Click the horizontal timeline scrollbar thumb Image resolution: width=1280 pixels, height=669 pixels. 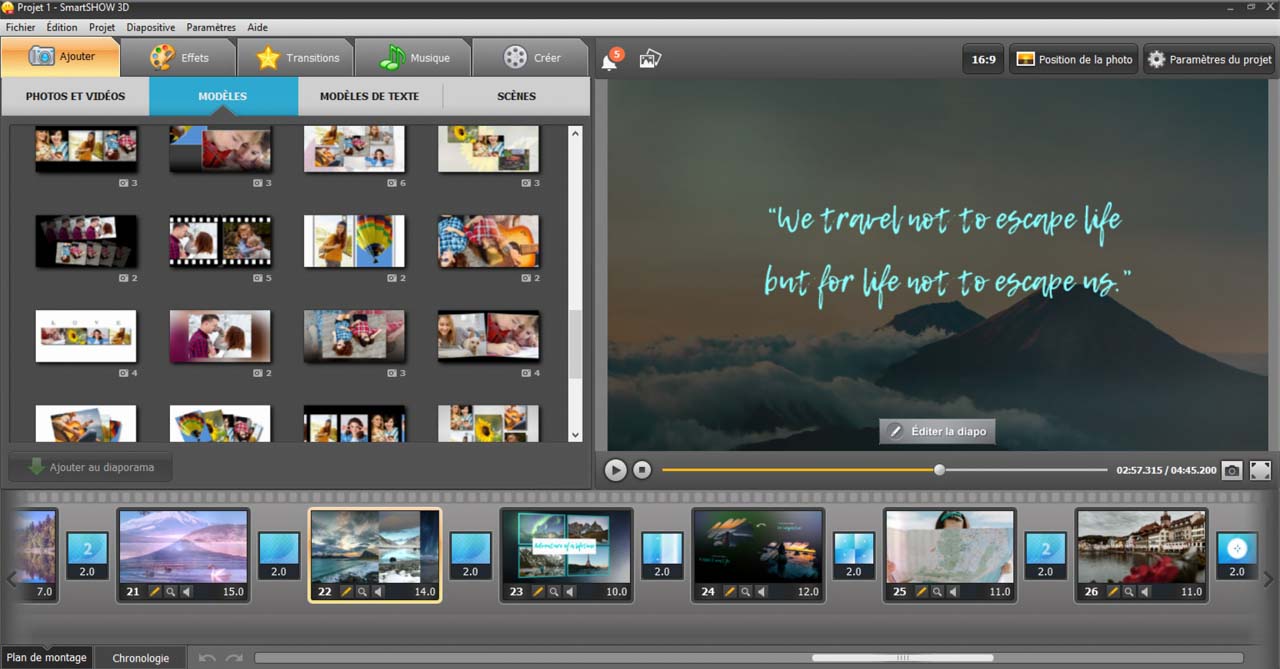(902, 658)
